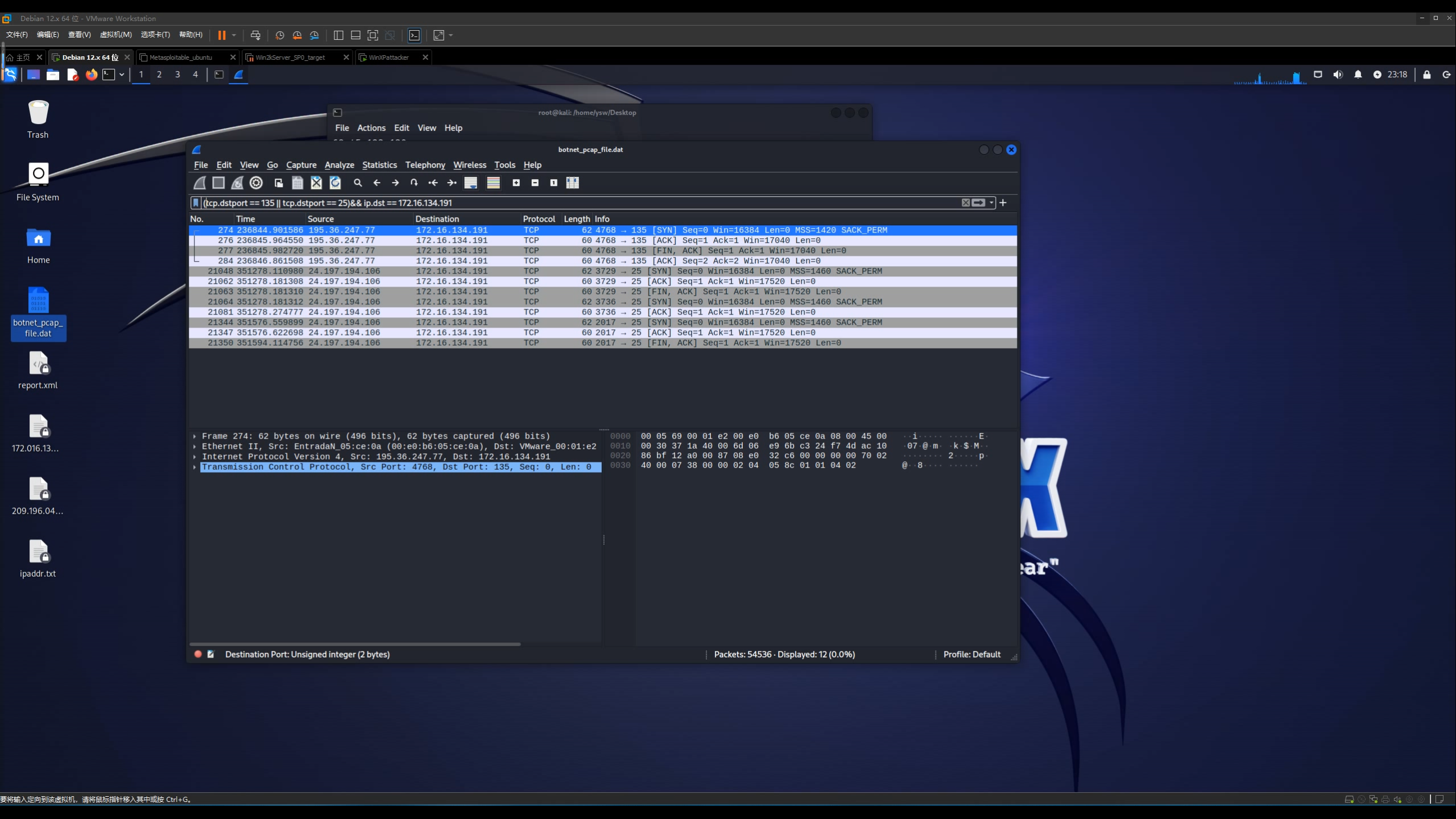1456x819 pixels.
Task: Click the filter bookmark icon
Action: 196,202
